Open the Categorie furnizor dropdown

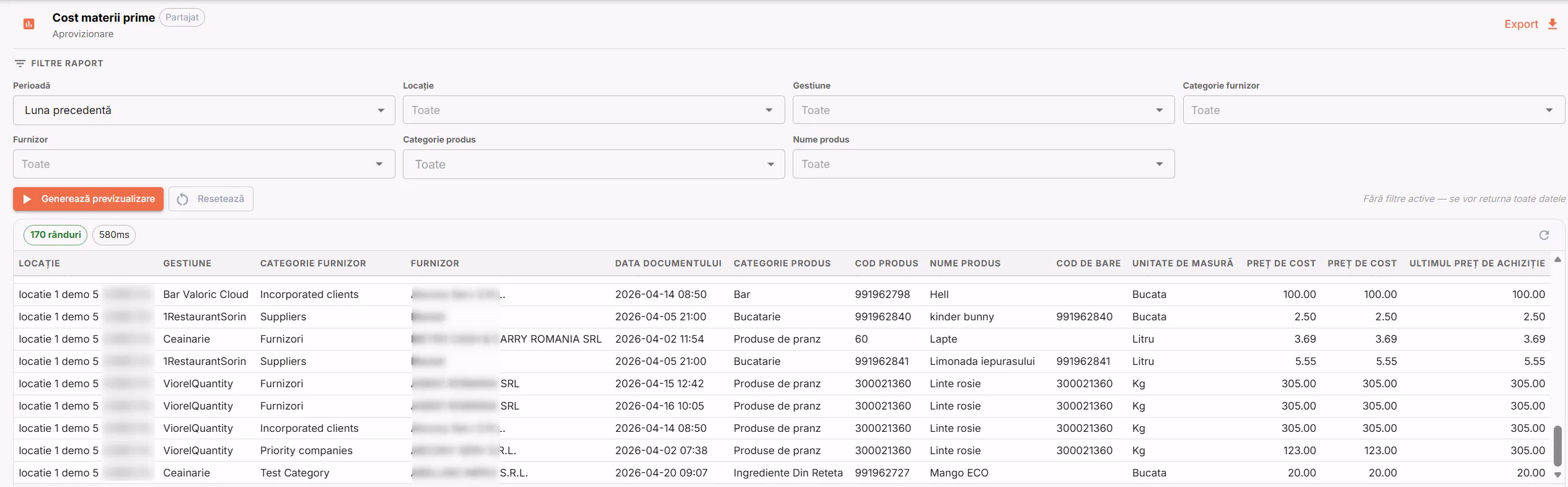1373,110
